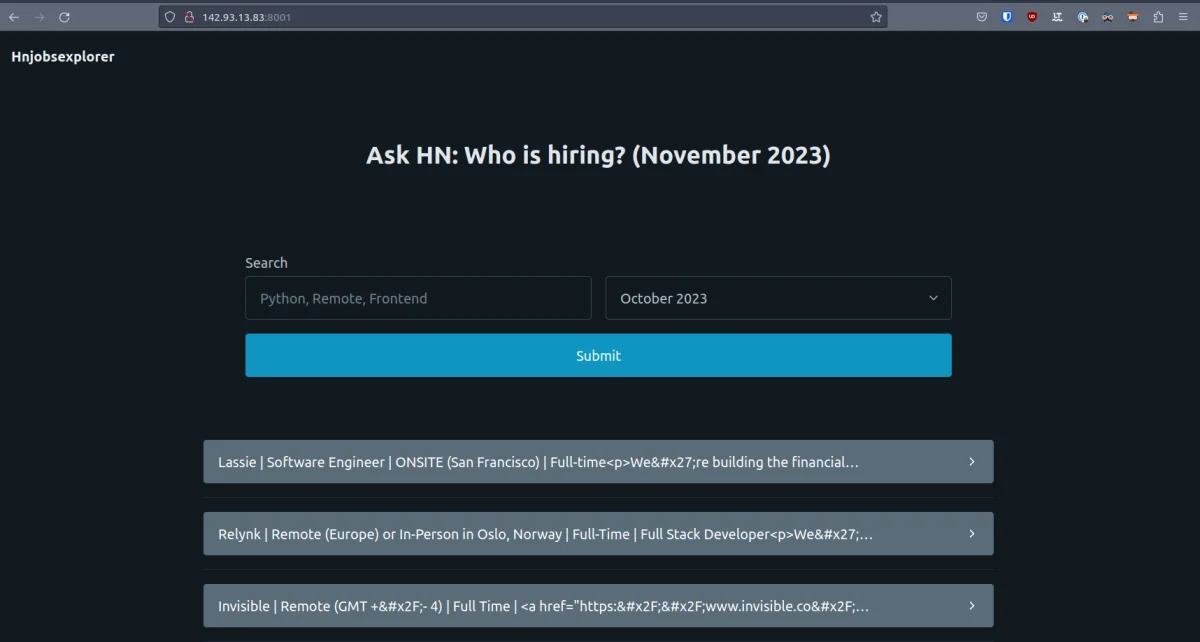The height and width of the screenshot is (642, 1200).
Task: Click inside the search keyword field
Action: tap(418, 298)
